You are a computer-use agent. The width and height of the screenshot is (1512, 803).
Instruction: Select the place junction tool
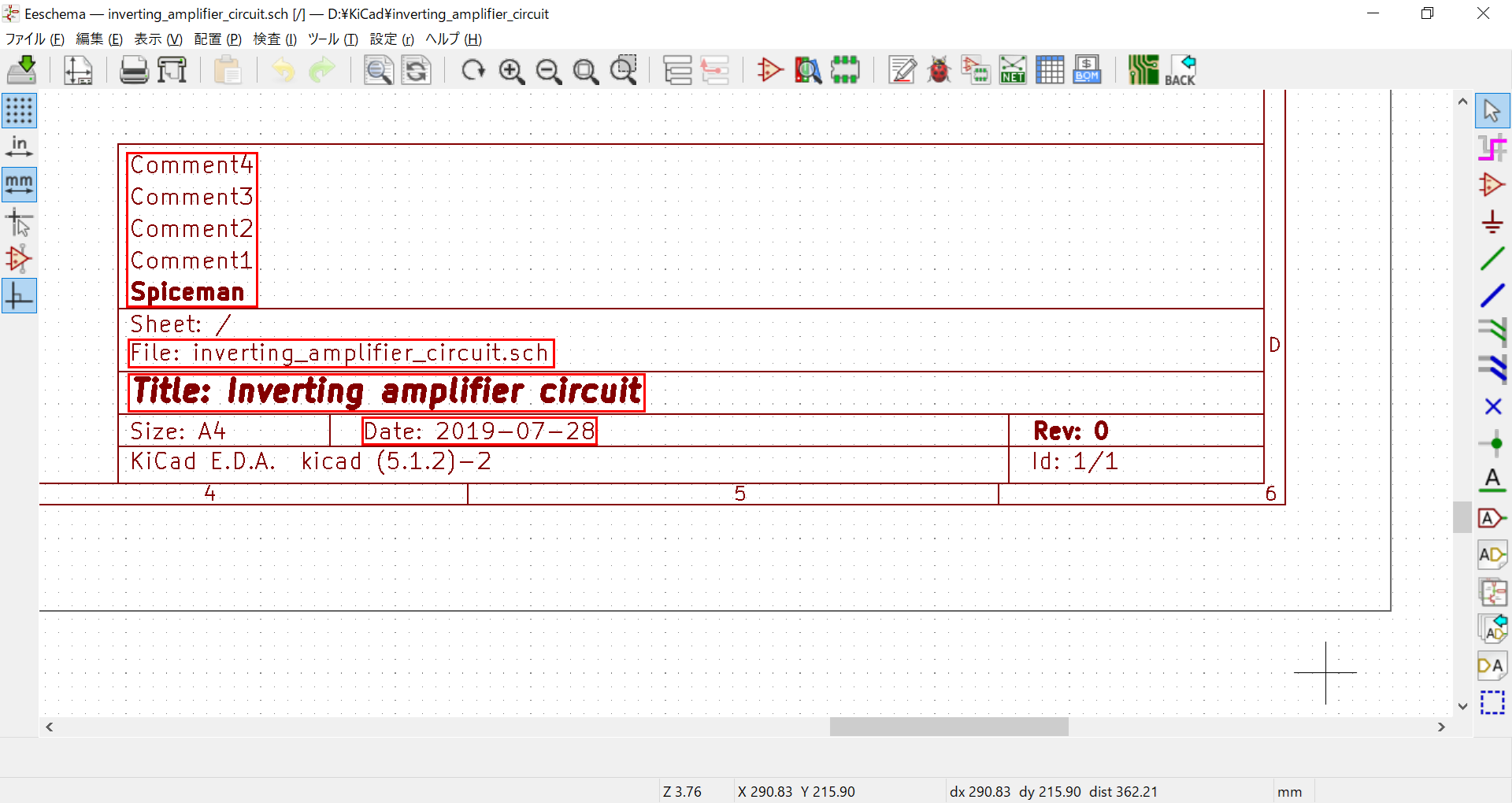(1492, 443)
